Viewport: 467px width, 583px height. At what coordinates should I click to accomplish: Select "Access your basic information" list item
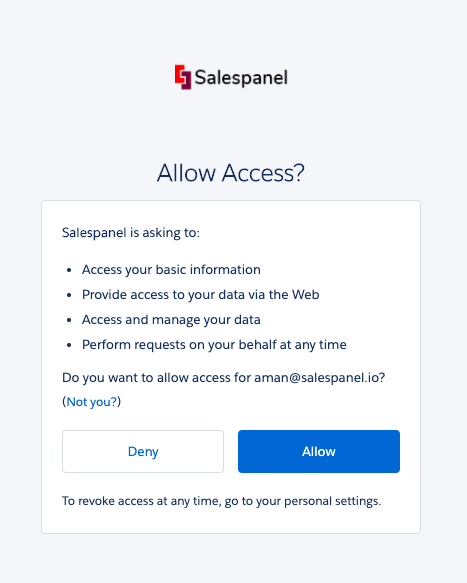[171, 270]
